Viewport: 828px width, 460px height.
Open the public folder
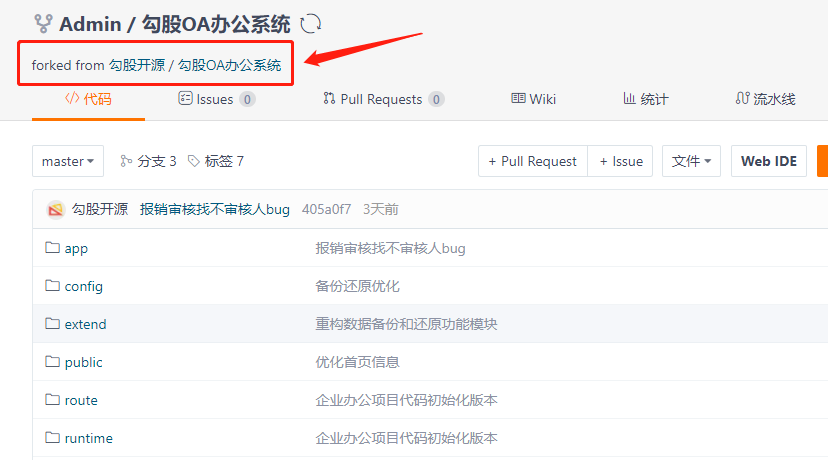[x=83, y=362]
